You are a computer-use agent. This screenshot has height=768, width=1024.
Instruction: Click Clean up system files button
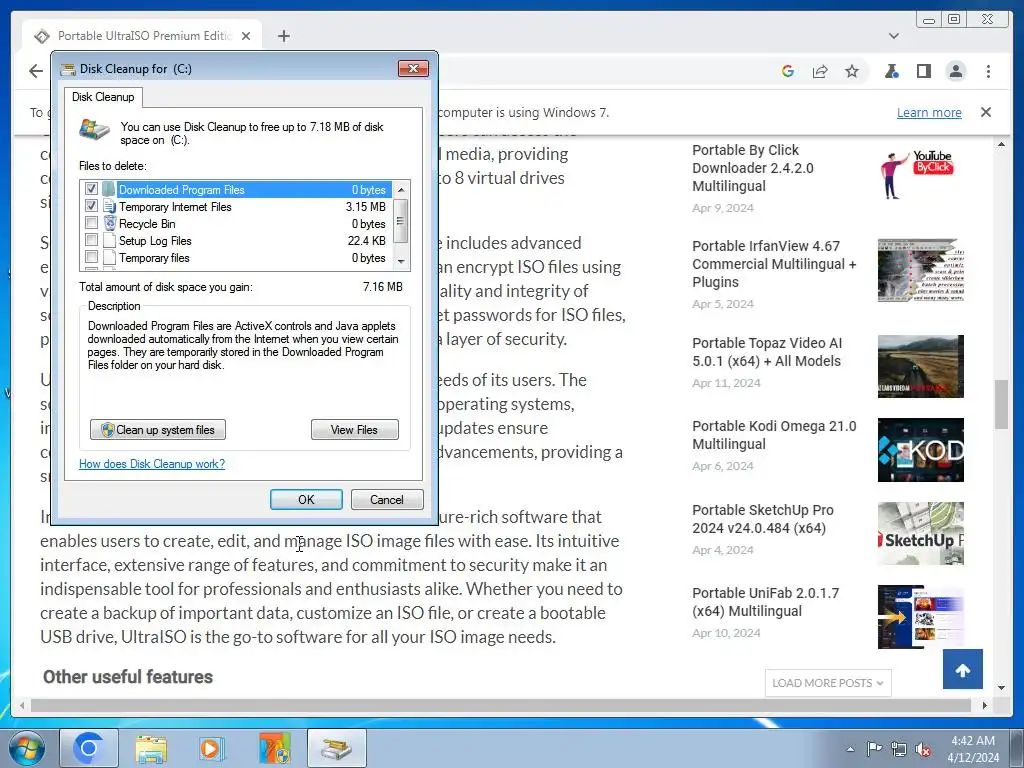pos(158,430)
